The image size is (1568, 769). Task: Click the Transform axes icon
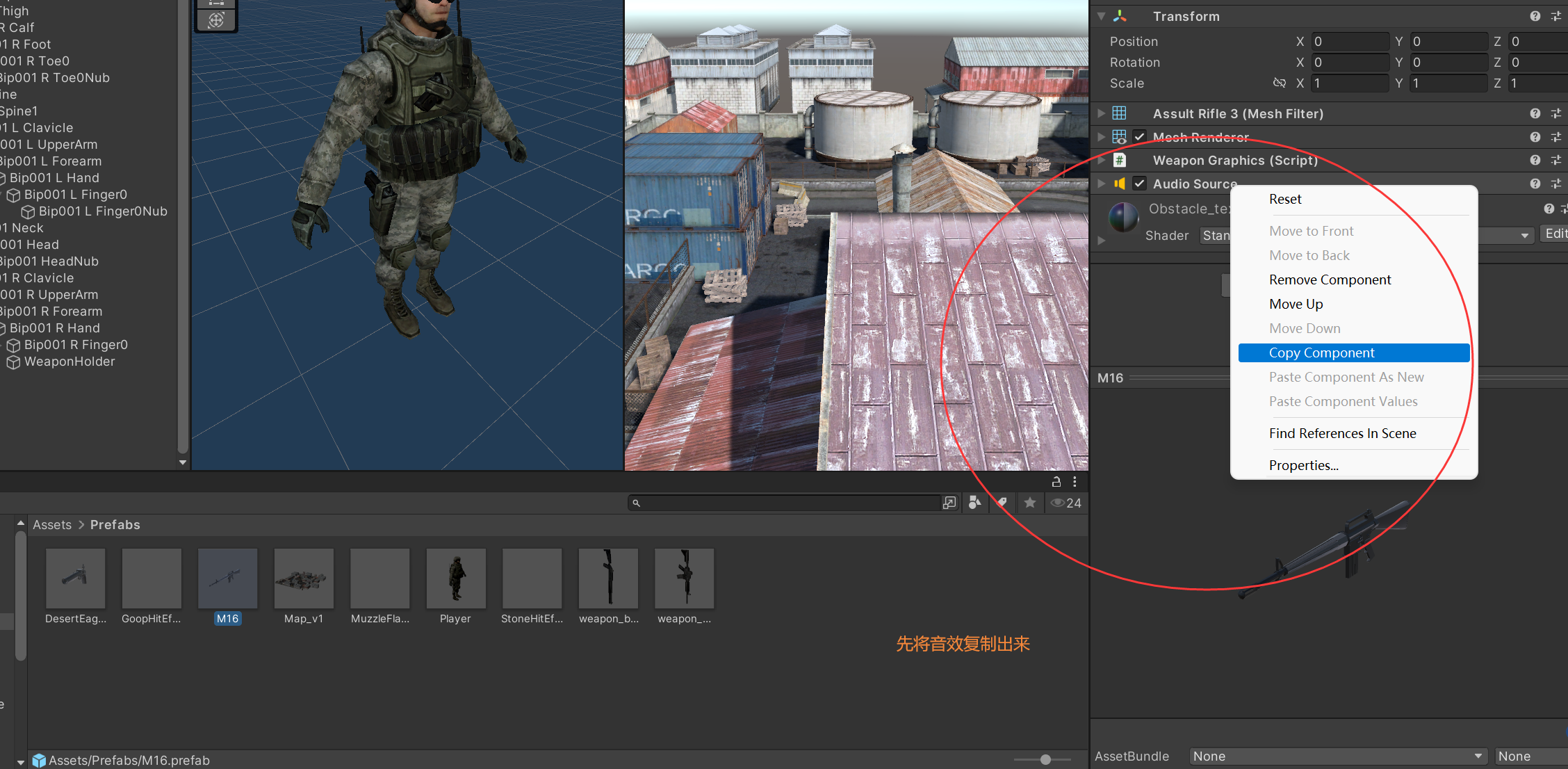coord(1120,16)
